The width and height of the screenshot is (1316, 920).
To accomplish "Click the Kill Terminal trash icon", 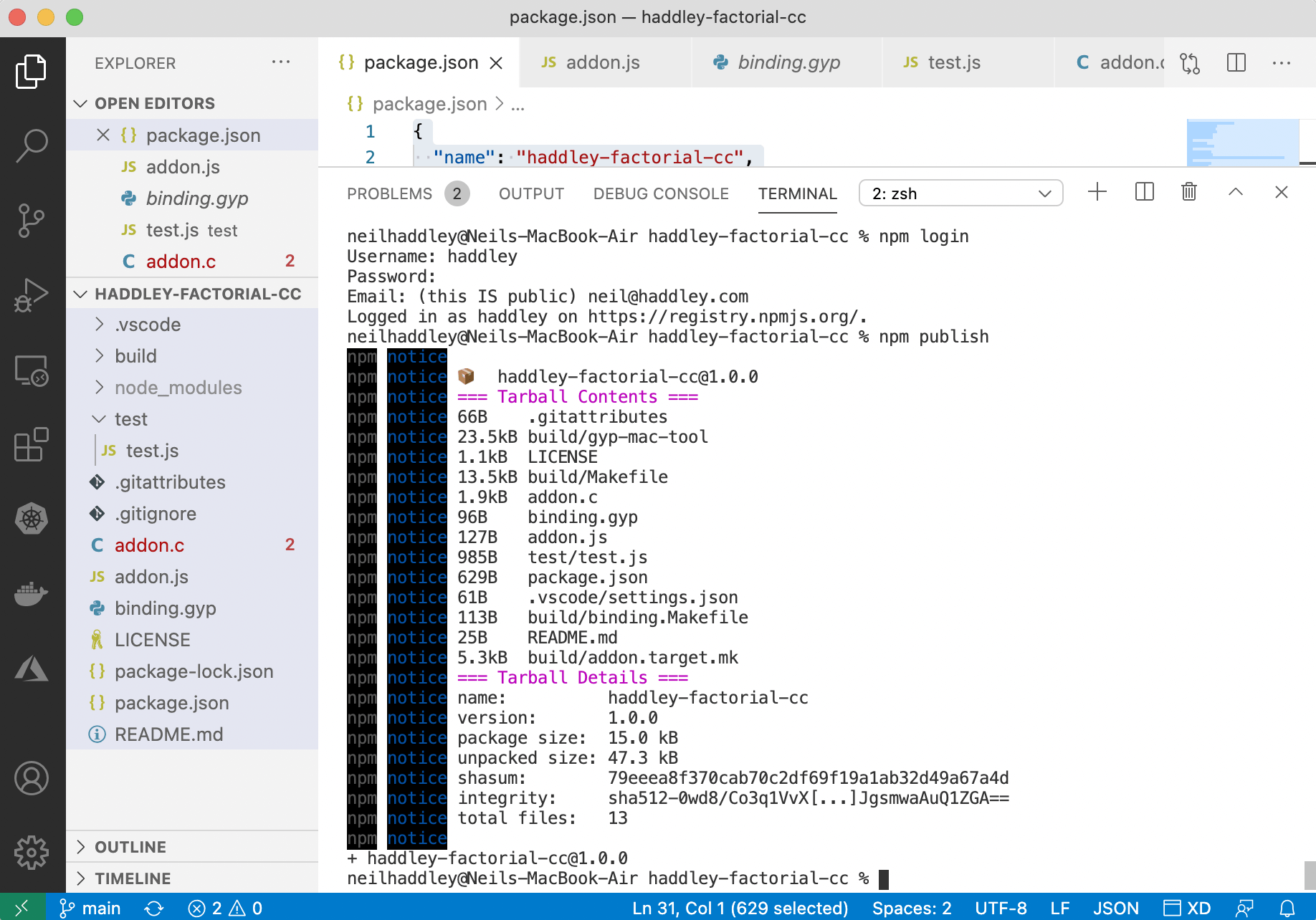I will pos(1189,192).
